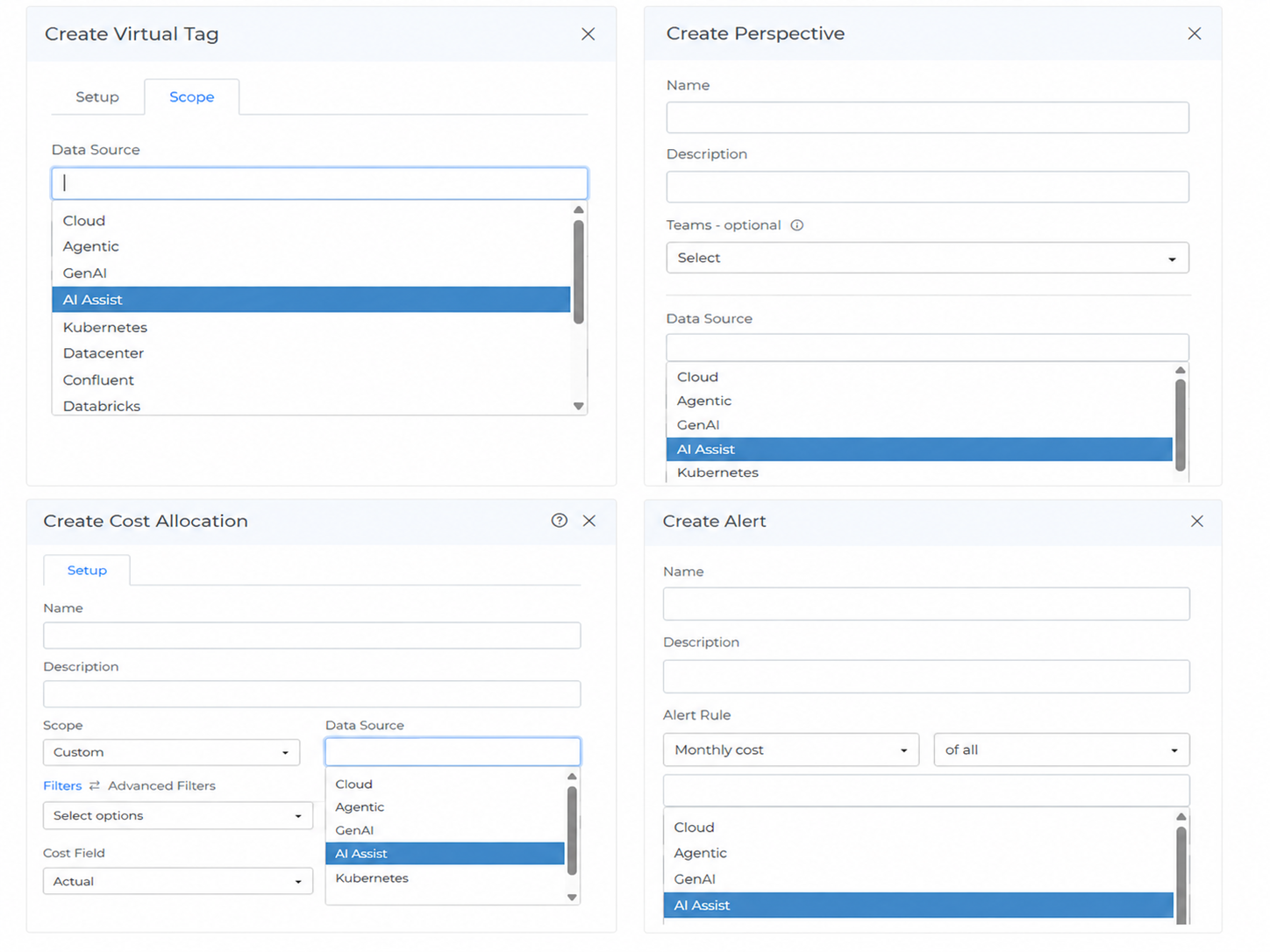The height and width of the screenshot is (952, 1270).
Task: Click the help icon in Create Cost Allocation
Action: tap(559, 521)
